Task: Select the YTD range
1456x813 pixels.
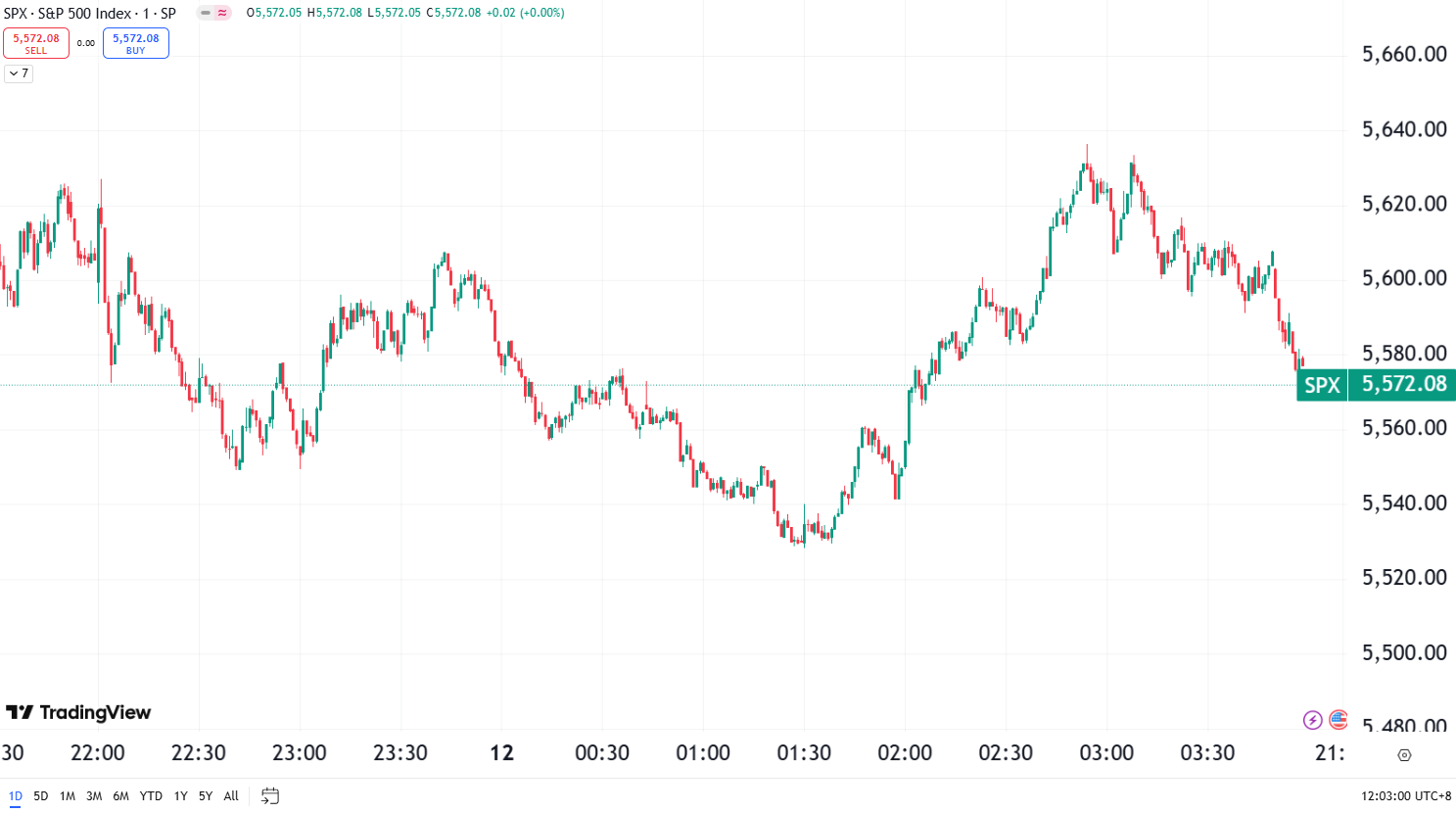Action: coord(150,796)
